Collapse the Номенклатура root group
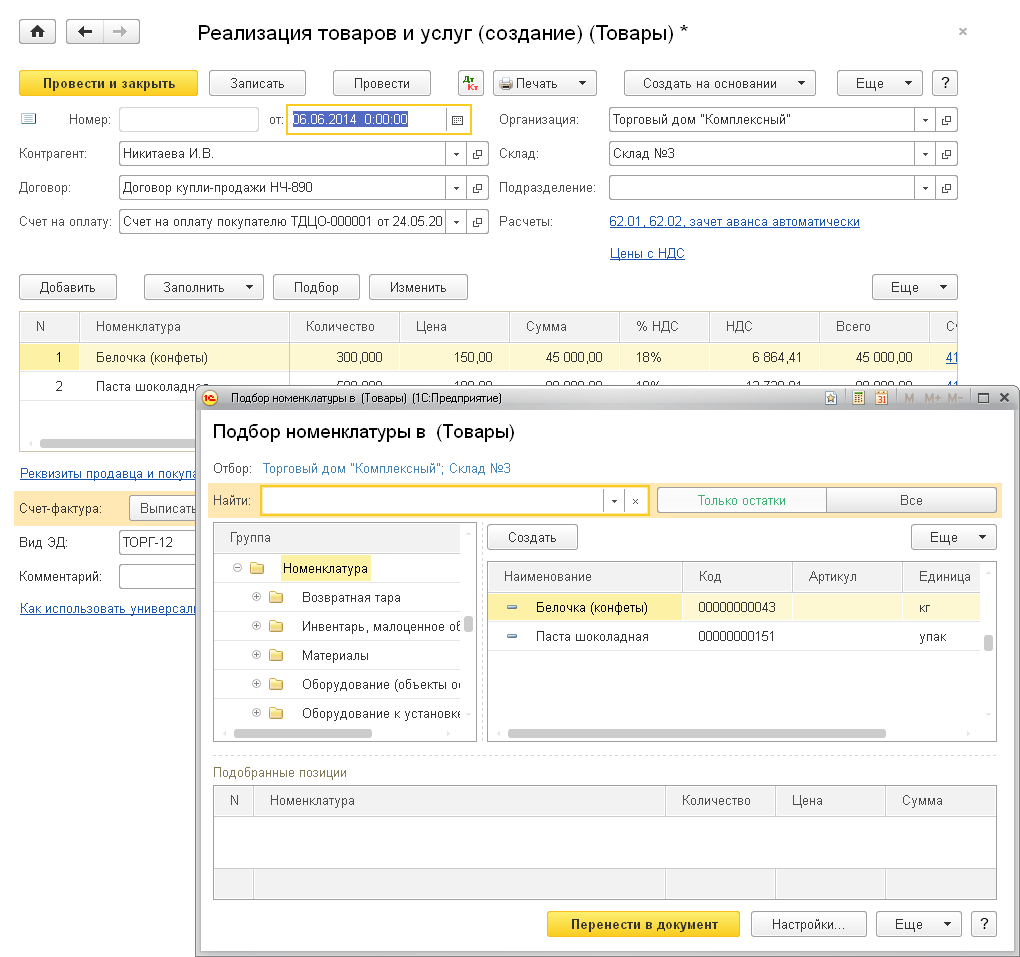1020x957 pixels. pos(237,568)
